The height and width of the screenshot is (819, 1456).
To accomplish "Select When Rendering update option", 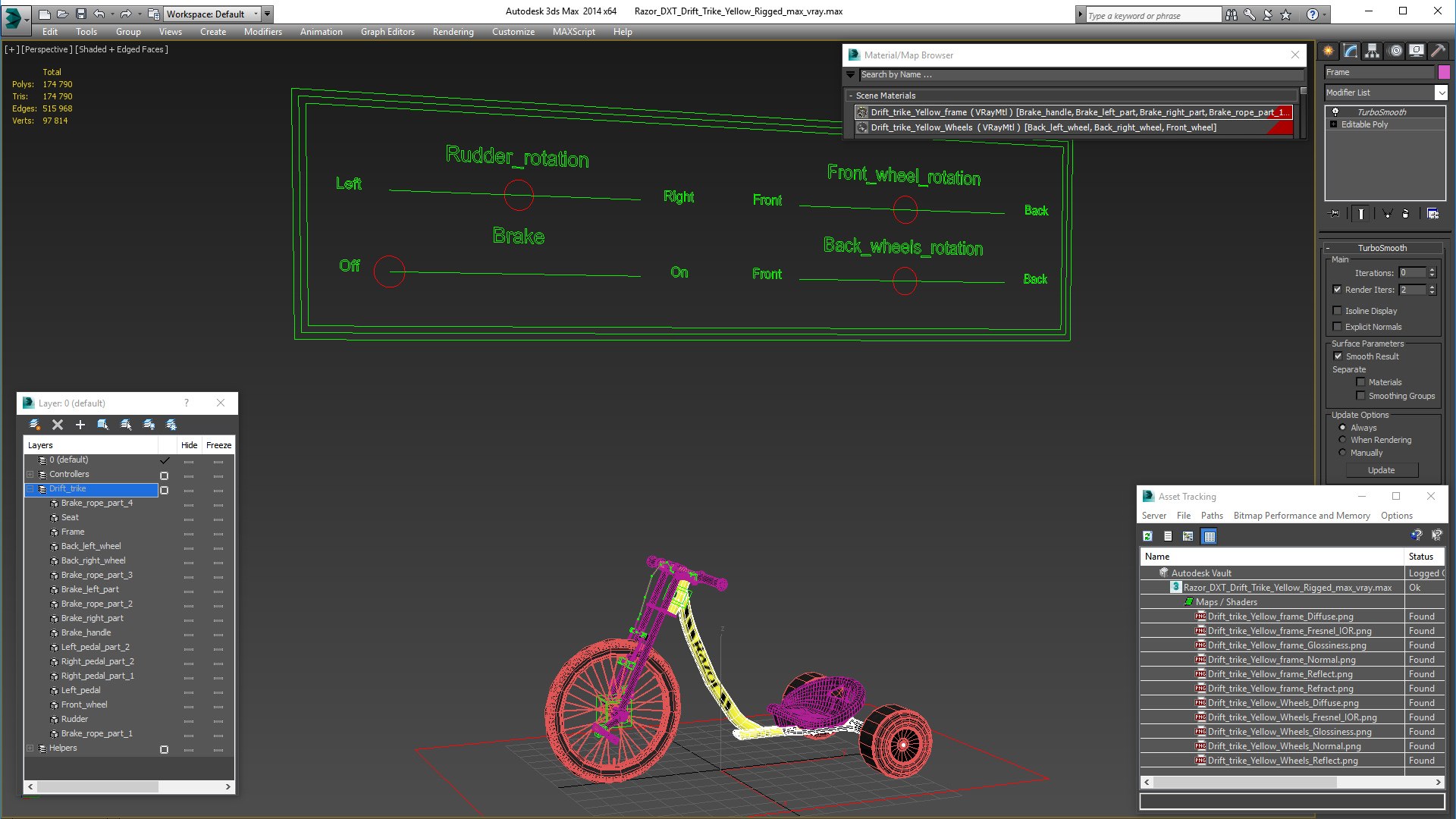I will coord(1342,440).
